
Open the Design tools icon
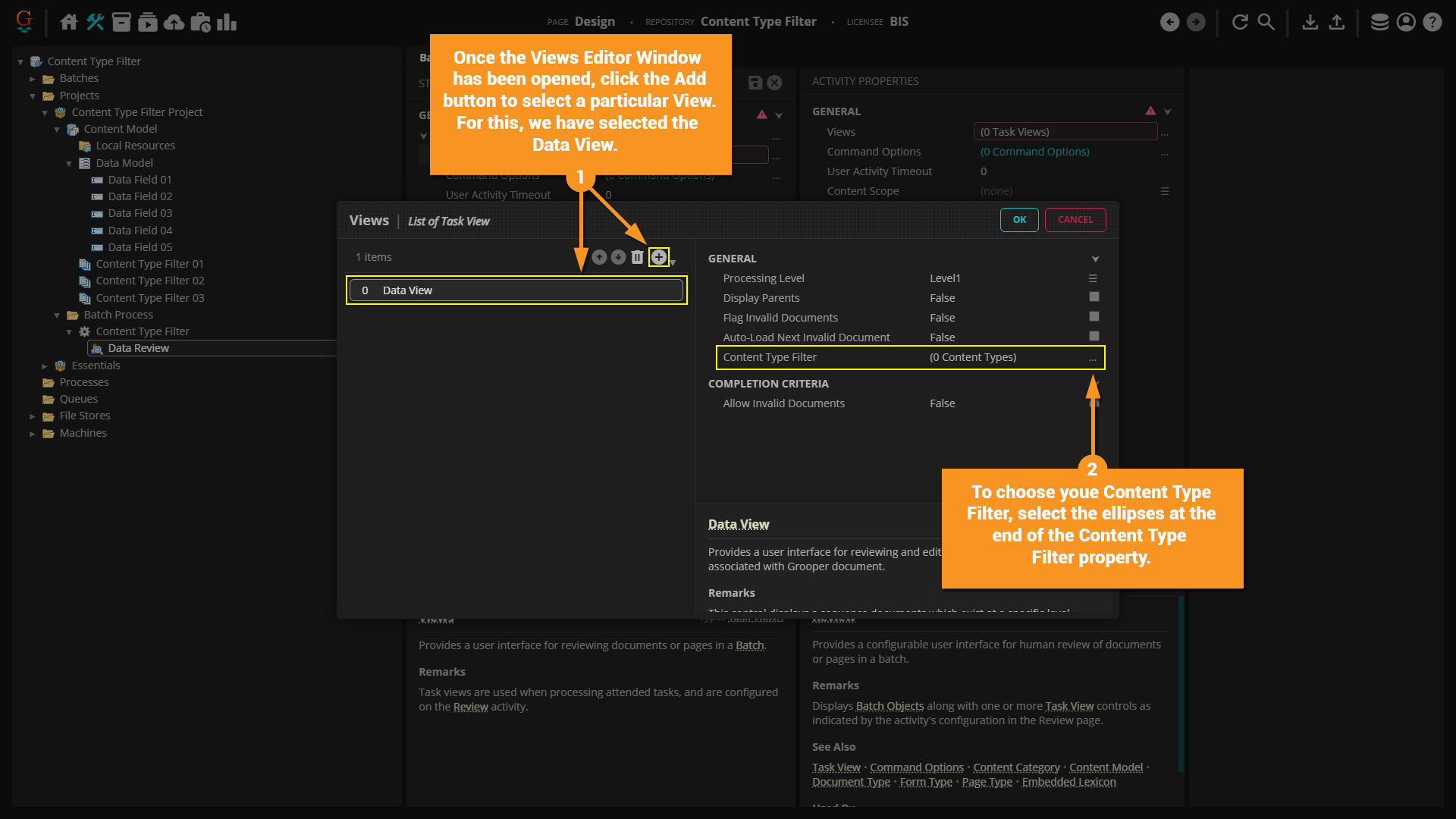pyautogui.click(x=95, y=22)
